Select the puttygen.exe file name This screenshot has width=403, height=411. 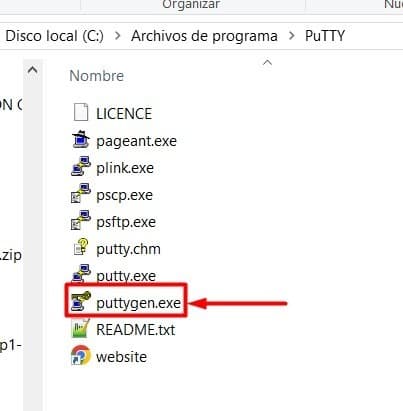138,303
